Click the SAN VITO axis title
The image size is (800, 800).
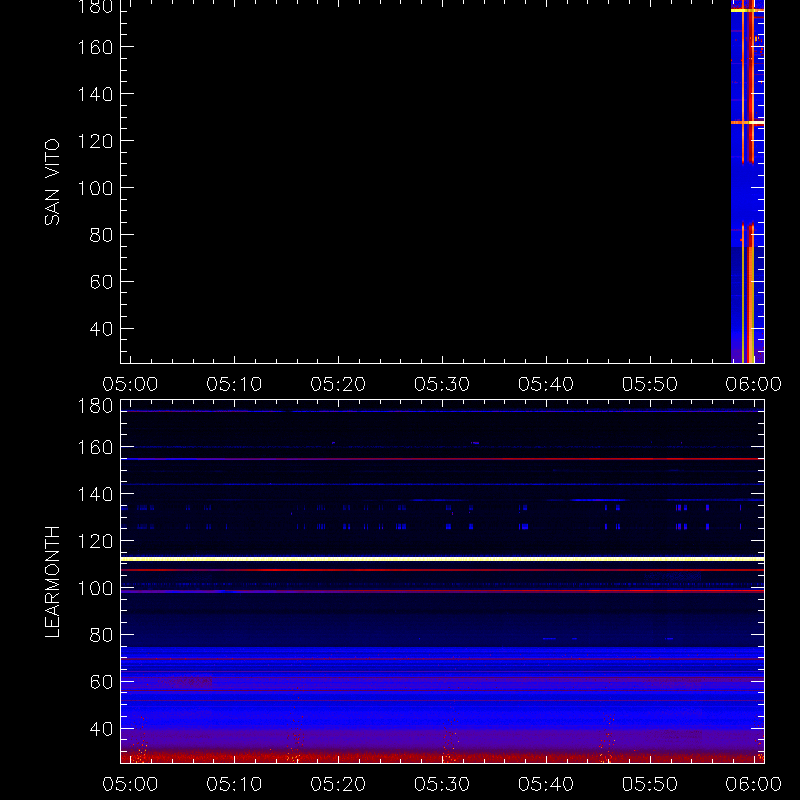(x=52, y=182)
